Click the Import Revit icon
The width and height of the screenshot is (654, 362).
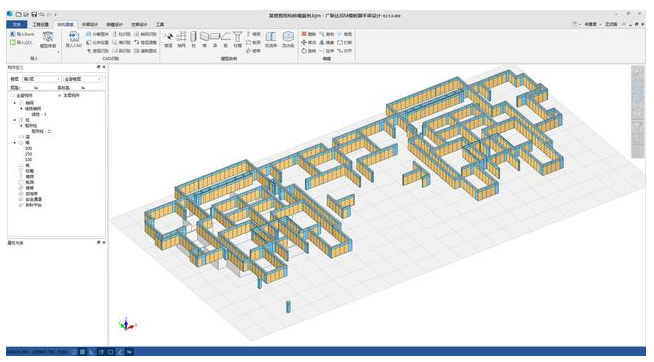[13, 34]
